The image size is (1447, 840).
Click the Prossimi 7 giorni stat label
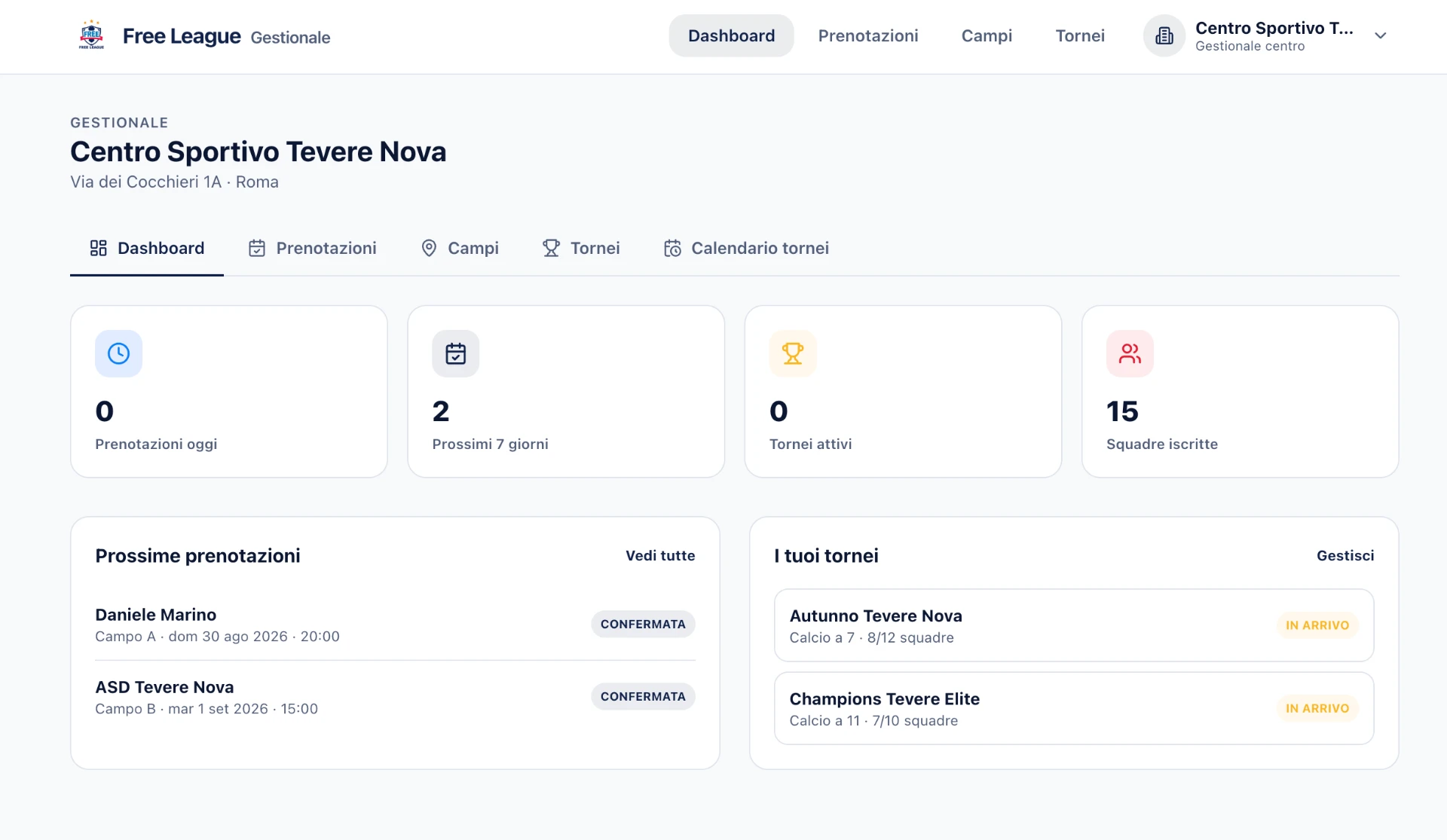pos(490,444)
